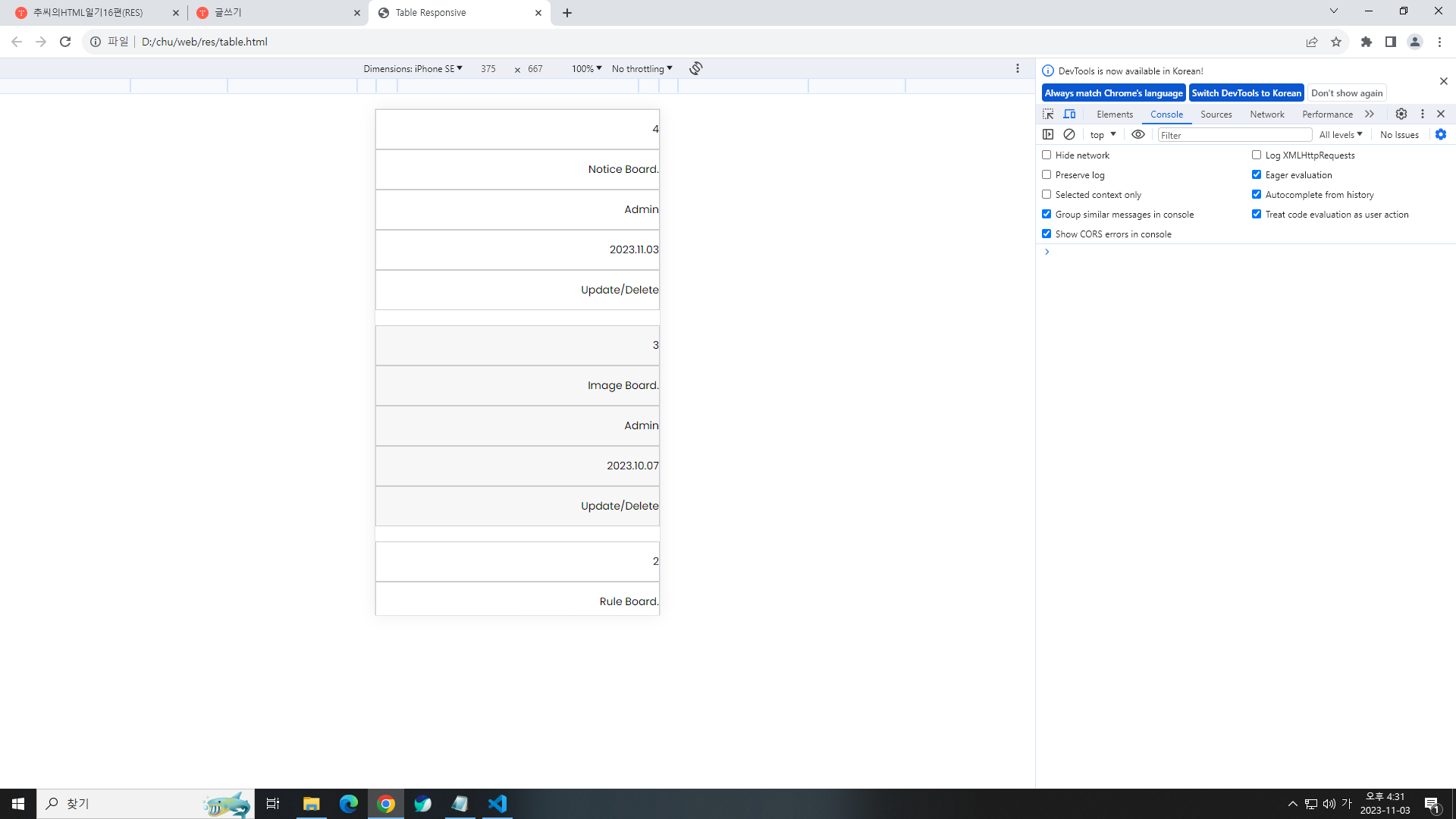Show the console sidebar panel icon
Screen dimensions: 1456x819
pyautogui.click(x=1048, y=134)
